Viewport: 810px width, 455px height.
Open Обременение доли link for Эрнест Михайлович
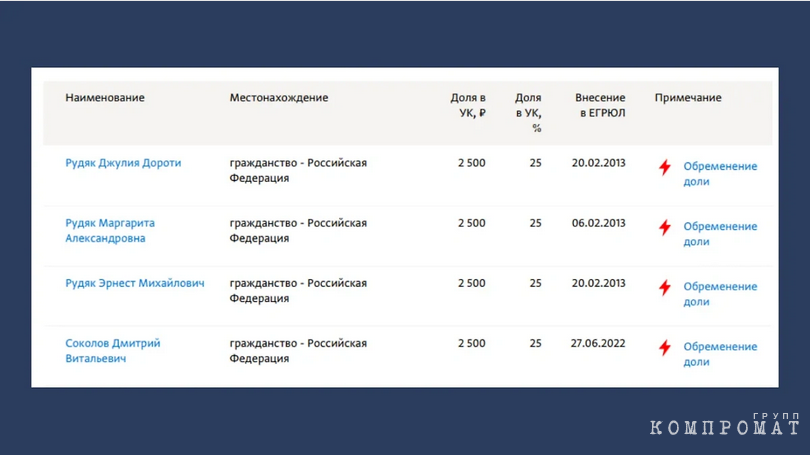click(720, 294)
